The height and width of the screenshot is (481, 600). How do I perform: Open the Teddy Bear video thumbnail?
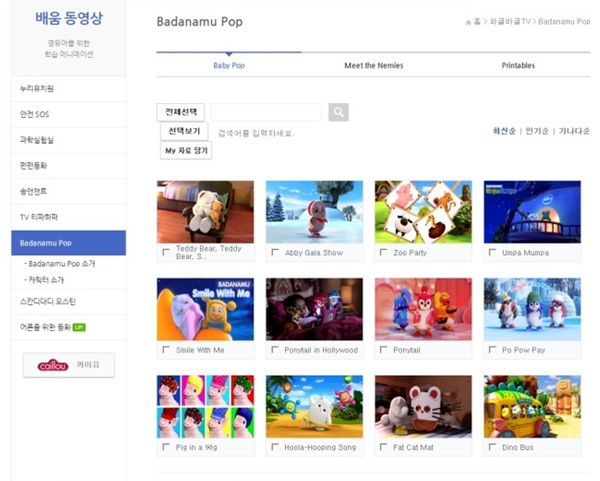pos(205,212)
